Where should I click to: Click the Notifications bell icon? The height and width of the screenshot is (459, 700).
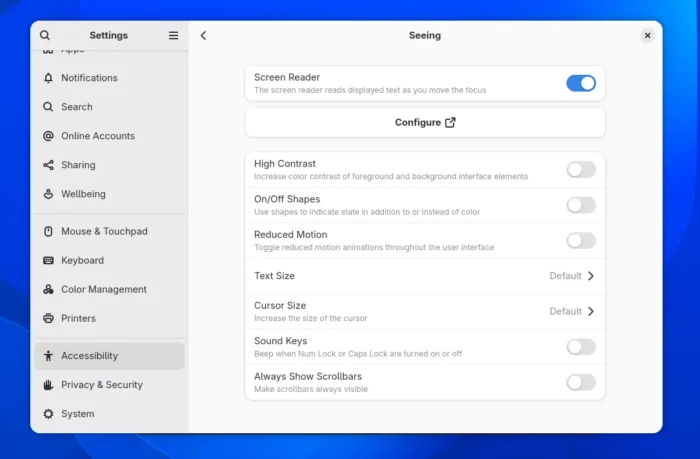pos(48,78)
